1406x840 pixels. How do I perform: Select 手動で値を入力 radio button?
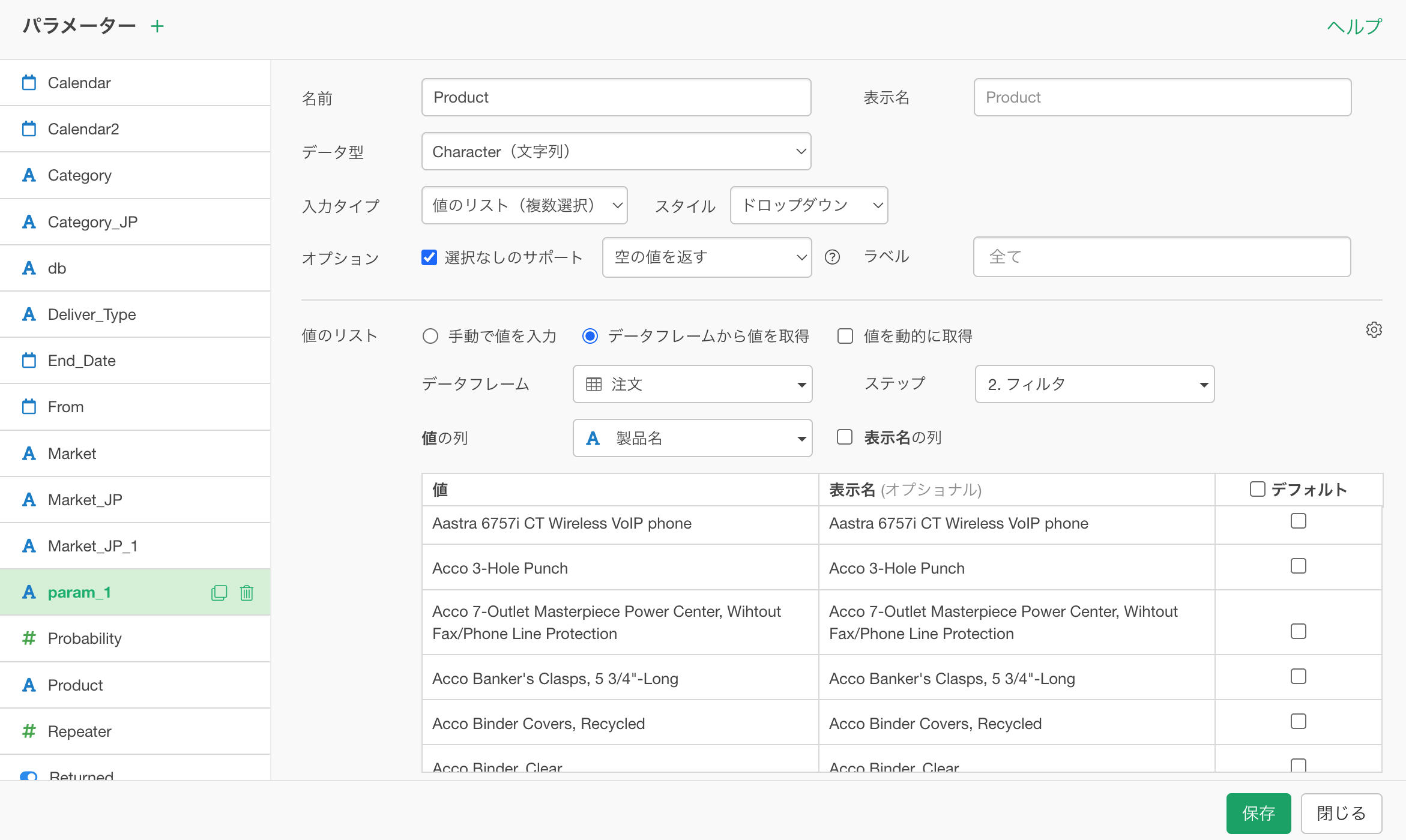430,336
